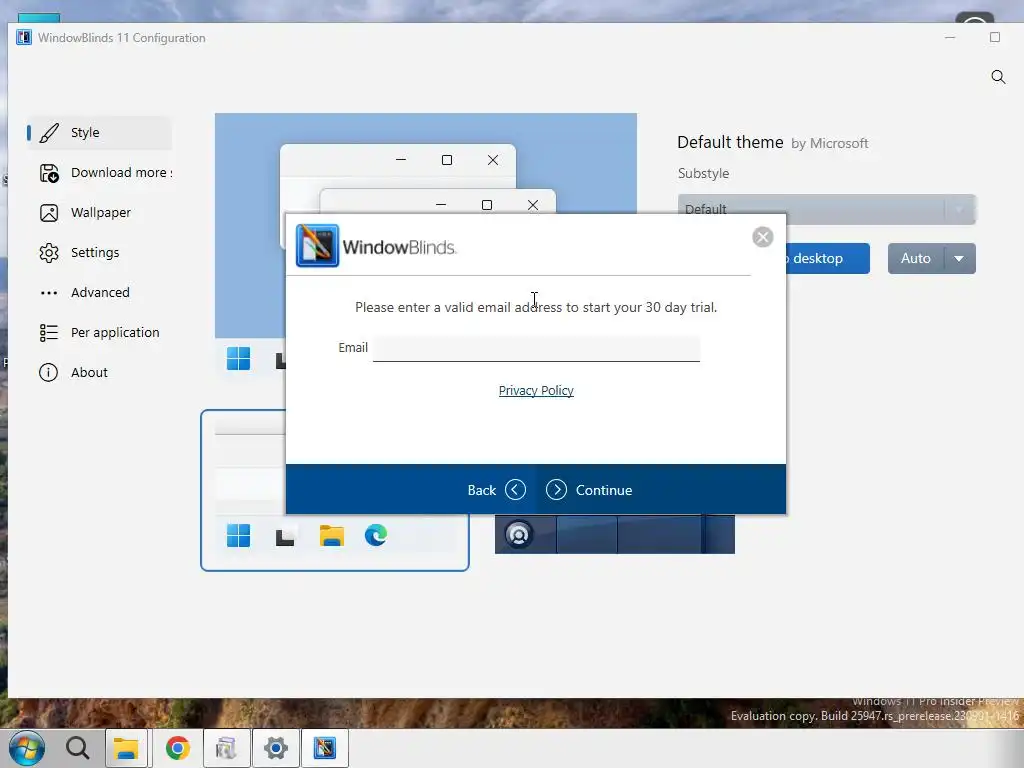
Task: Select Per application in sidebar
Action: pyautogui.click(x=99, y=332)
